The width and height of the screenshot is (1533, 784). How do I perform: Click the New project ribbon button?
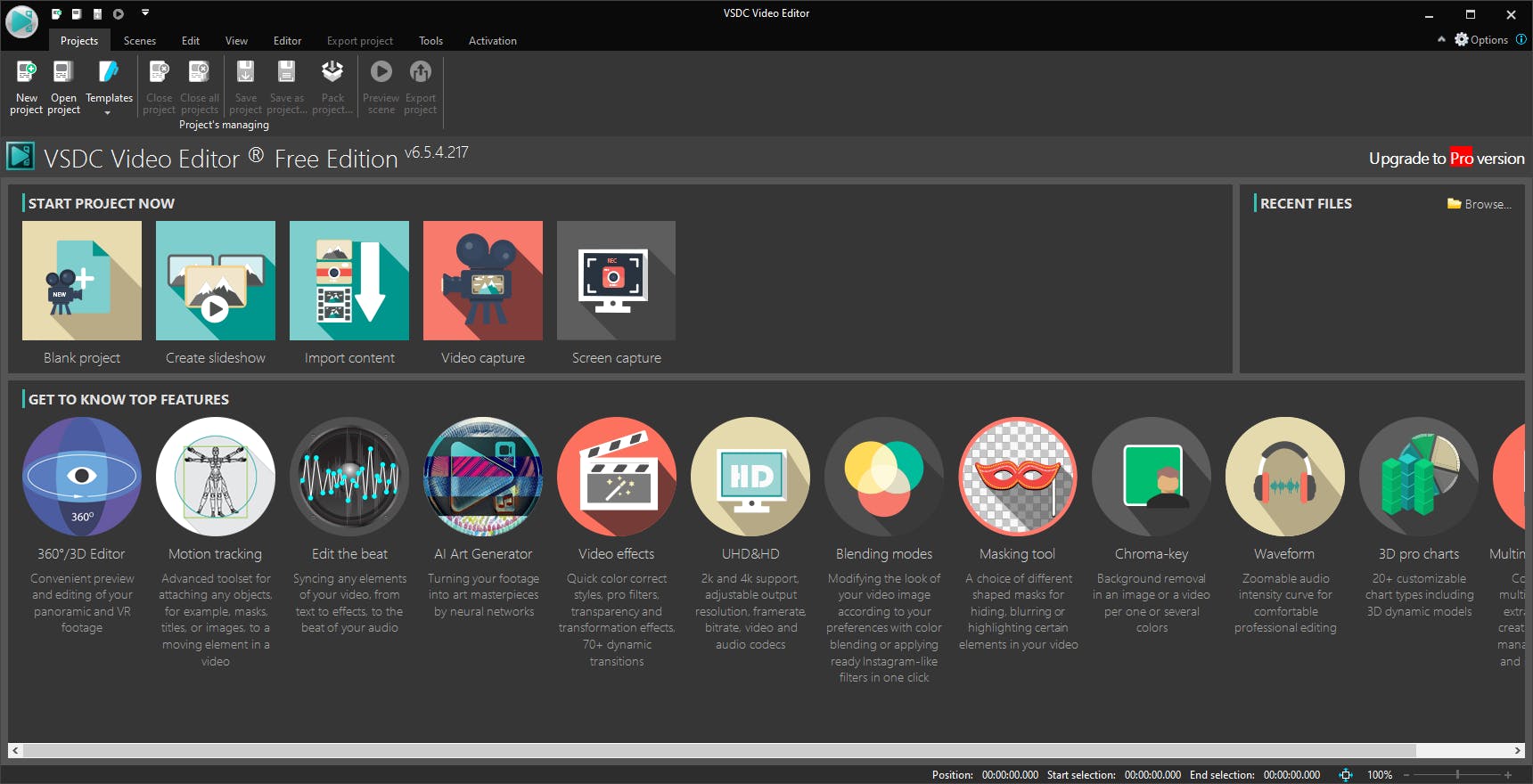[27, 86]
